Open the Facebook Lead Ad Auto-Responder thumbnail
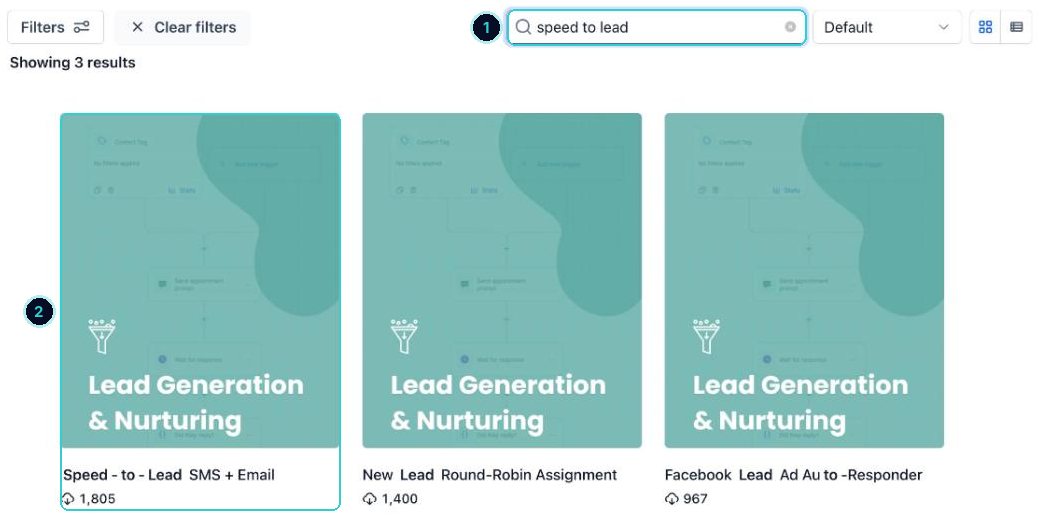Viewport: 1050px width, 520px height. click(x=804, y=280)
